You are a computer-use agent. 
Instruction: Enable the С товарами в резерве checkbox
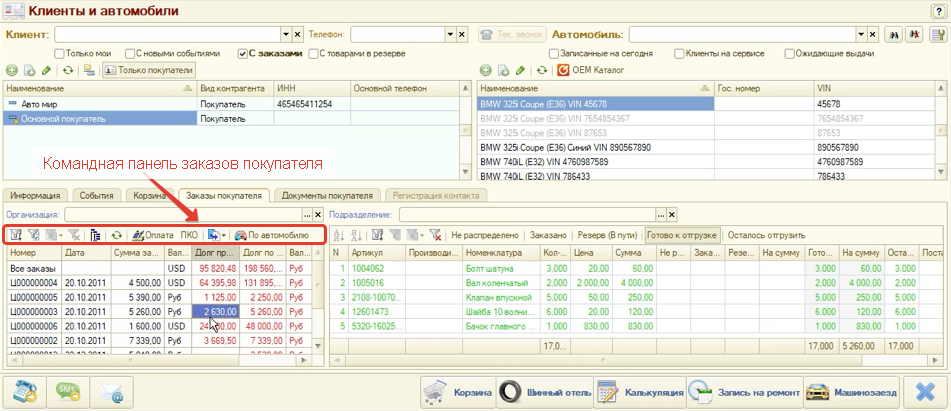click(x=314, y=53)
